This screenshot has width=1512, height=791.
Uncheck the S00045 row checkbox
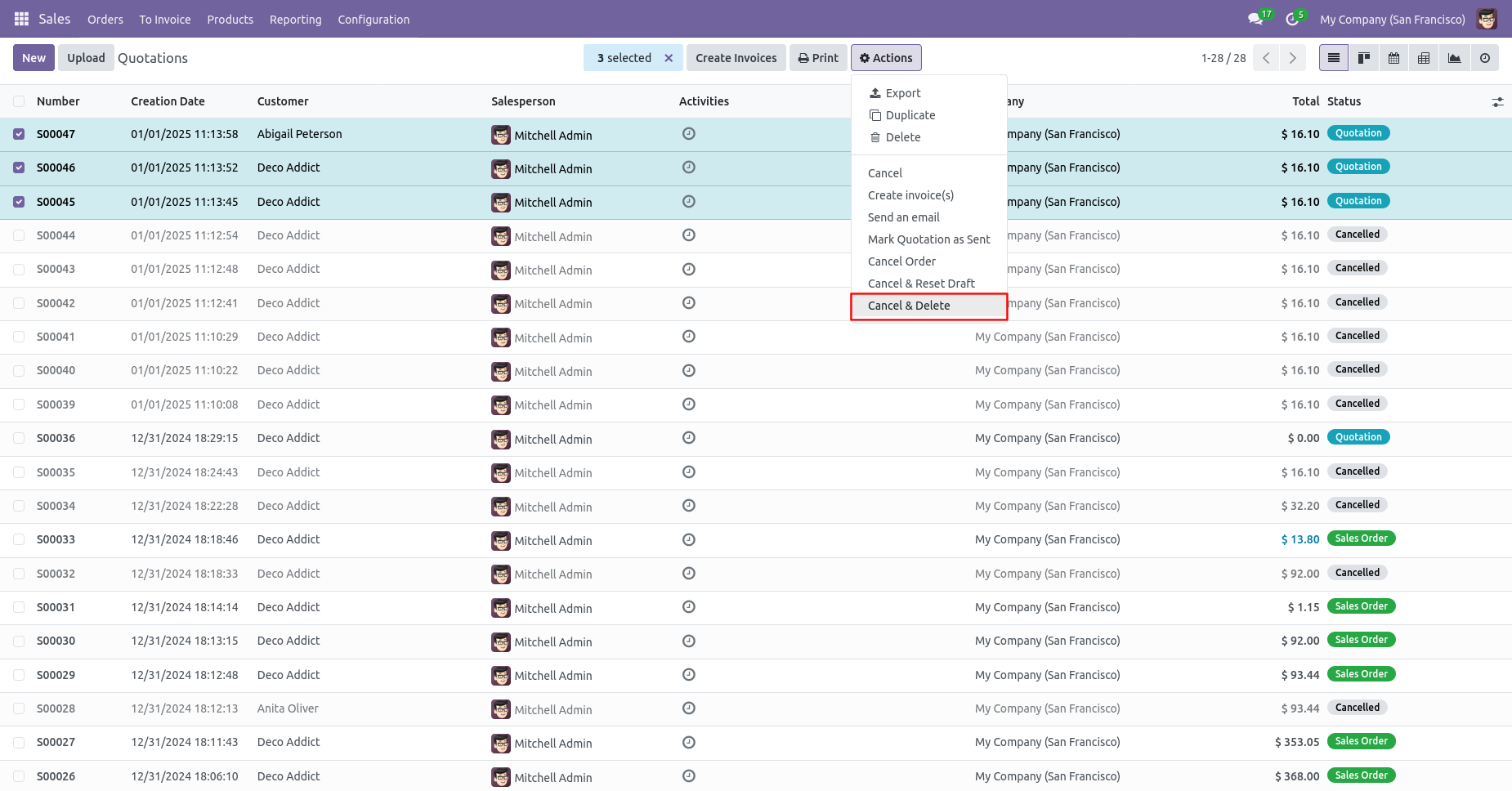point(19,202)
